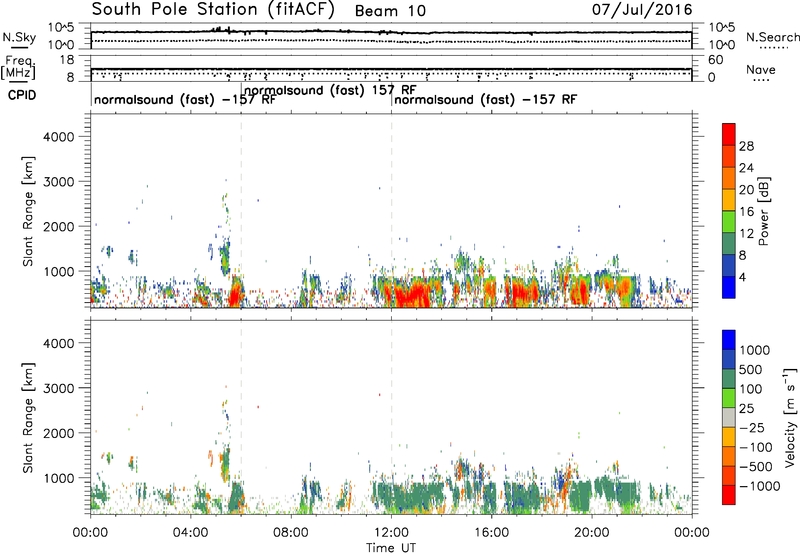
Task: Click the 28 label on the Power colorbar
Action: [x=746, y=146]
